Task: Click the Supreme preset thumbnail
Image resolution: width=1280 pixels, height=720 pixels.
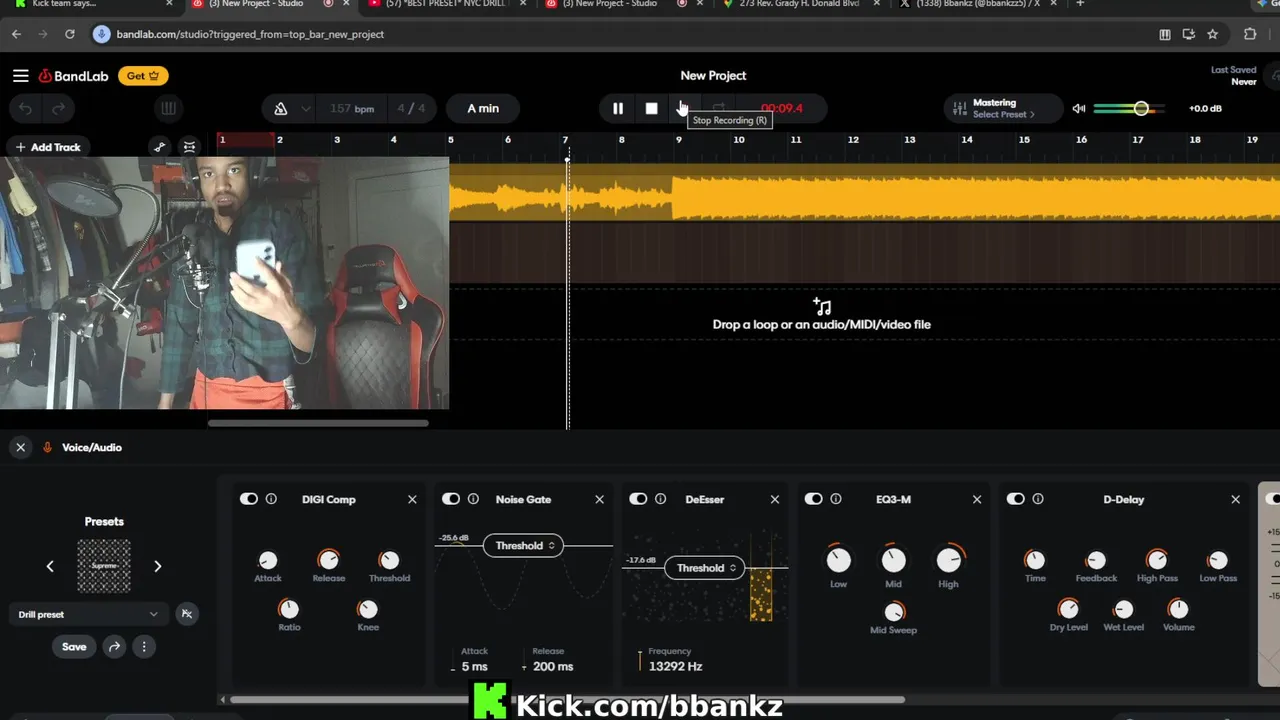Action: pos(104,566)
